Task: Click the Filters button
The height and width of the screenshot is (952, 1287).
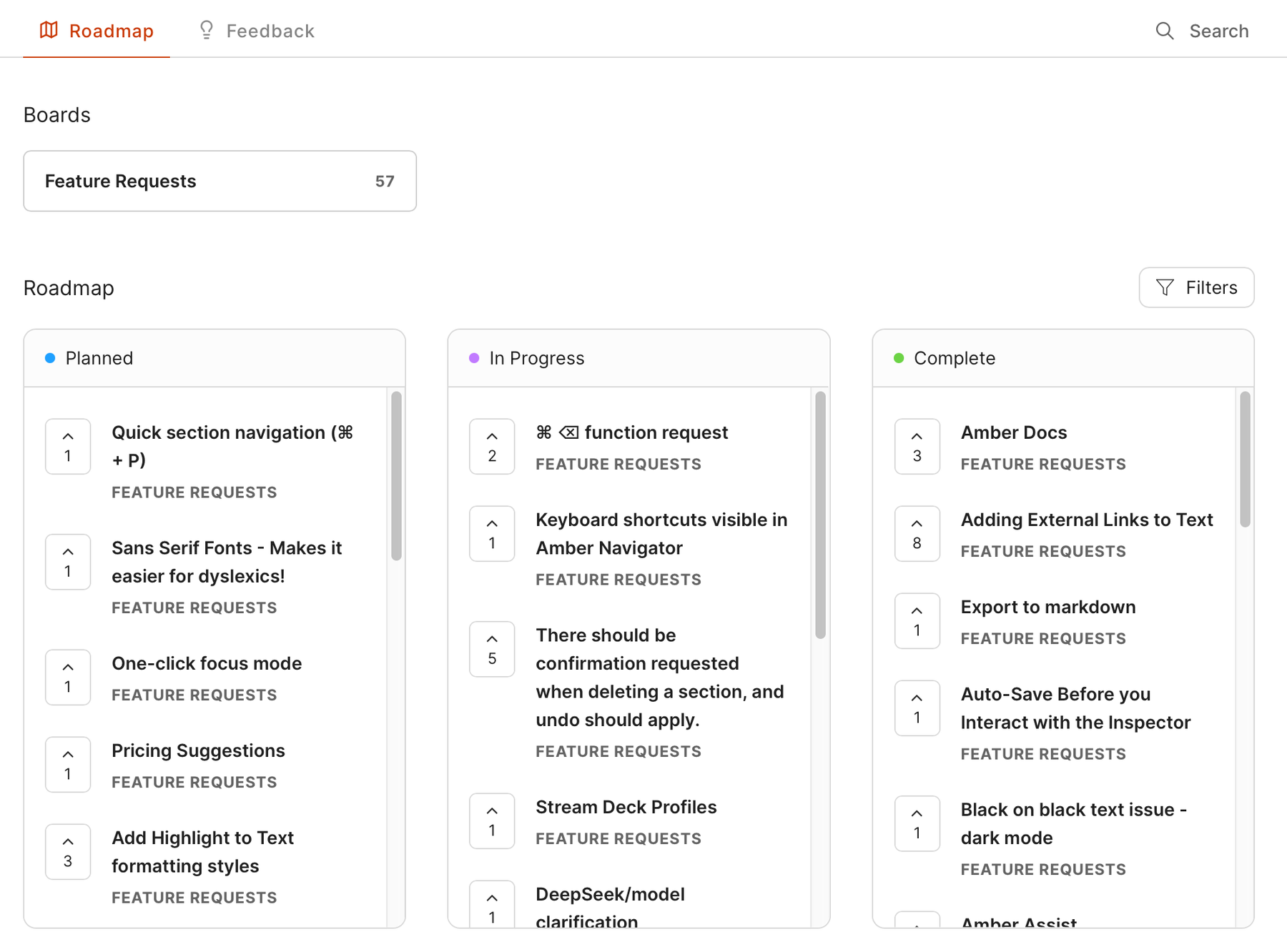Action: tap(1195, 287)
